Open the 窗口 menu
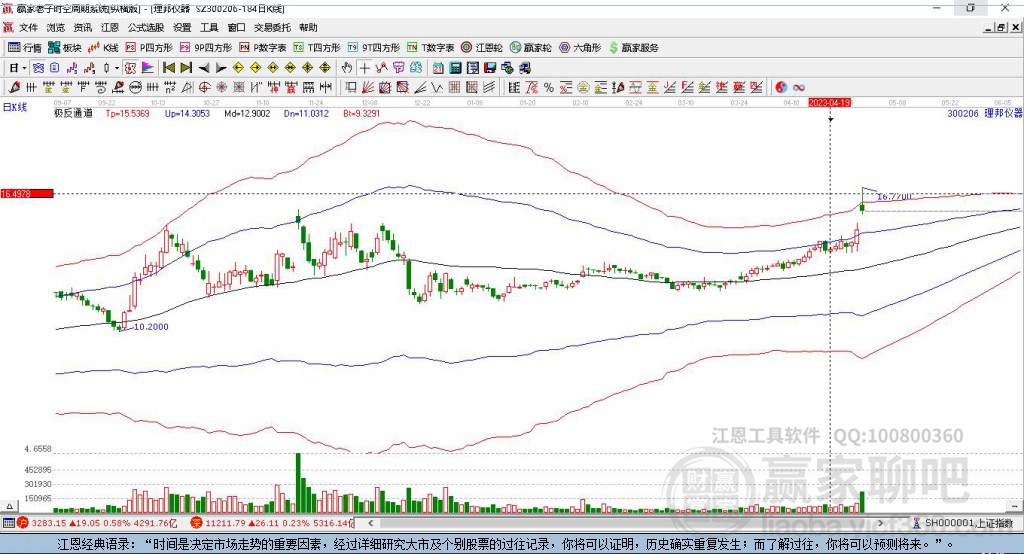The height and width of the screenshot is (554, 1024). 236,27
